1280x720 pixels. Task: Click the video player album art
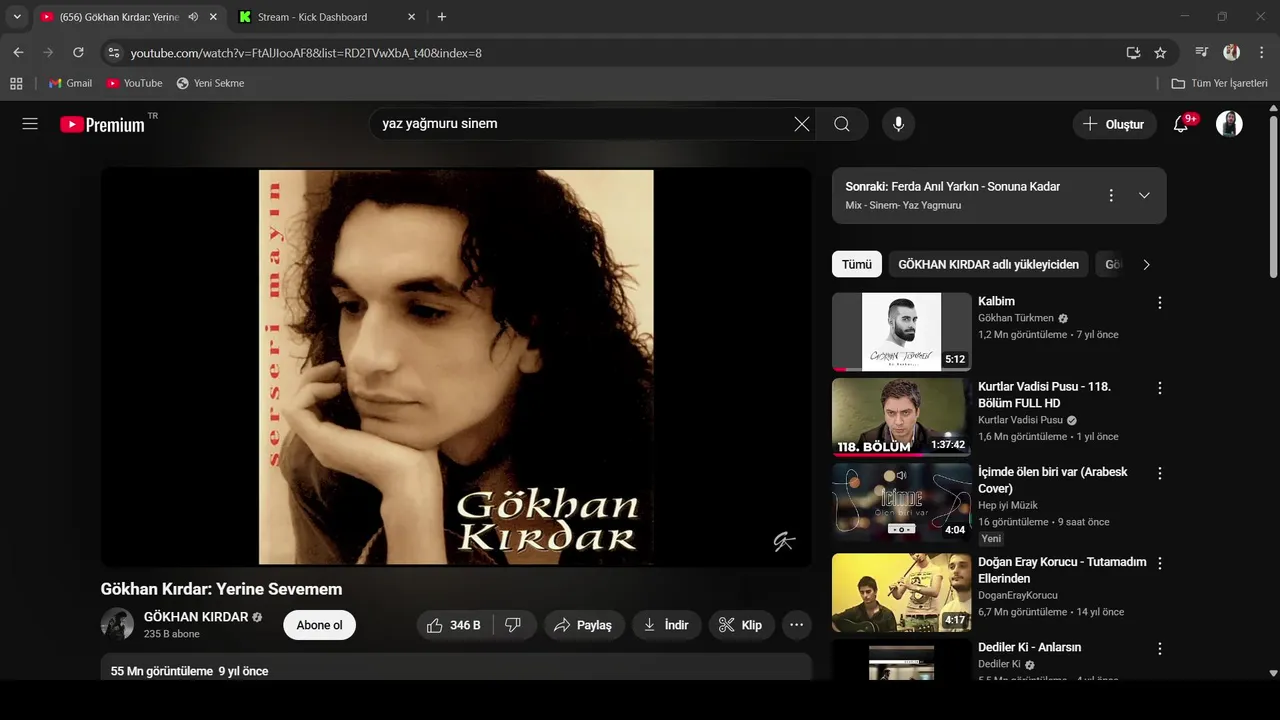[456, 367]
